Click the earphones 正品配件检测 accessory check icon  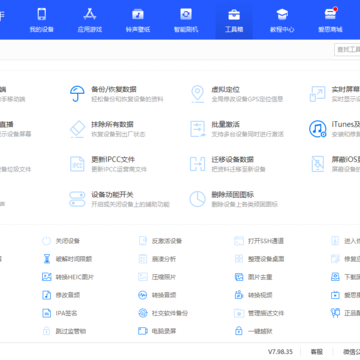tap(335, 313)
